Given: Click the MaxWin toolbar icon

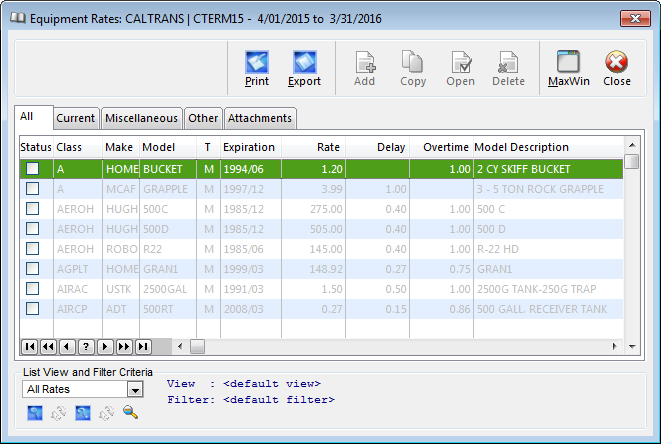Looking at the screenshot, I should click(x=568, y=62).
